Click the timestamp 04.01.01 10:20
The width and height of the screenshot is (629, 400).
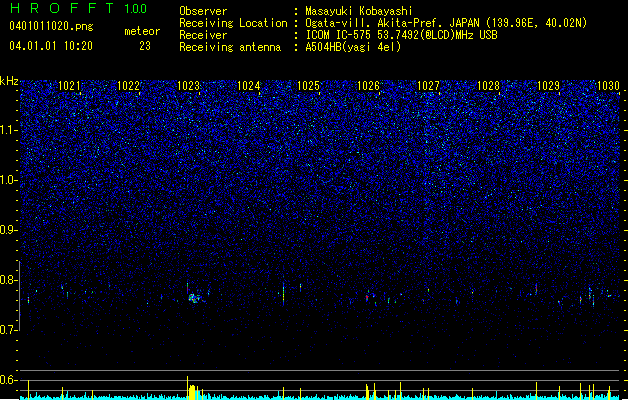pos(51,46)
